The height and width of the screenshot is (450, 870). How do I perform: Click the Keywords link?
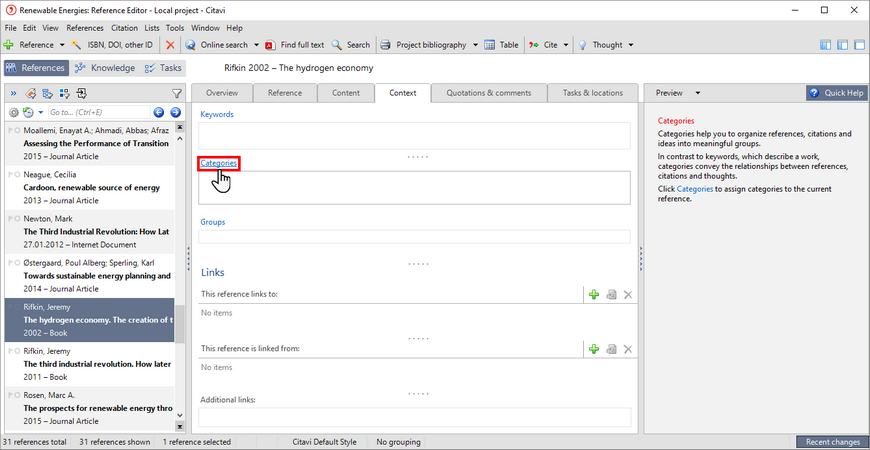click(217, 114)
